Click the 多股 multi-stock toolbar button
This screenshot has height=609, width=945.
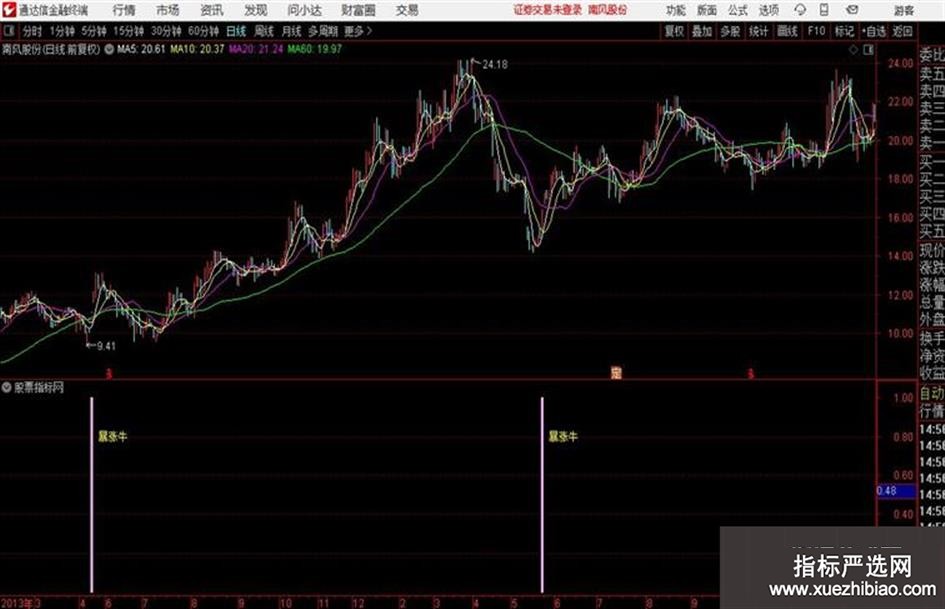pos(730,31)
